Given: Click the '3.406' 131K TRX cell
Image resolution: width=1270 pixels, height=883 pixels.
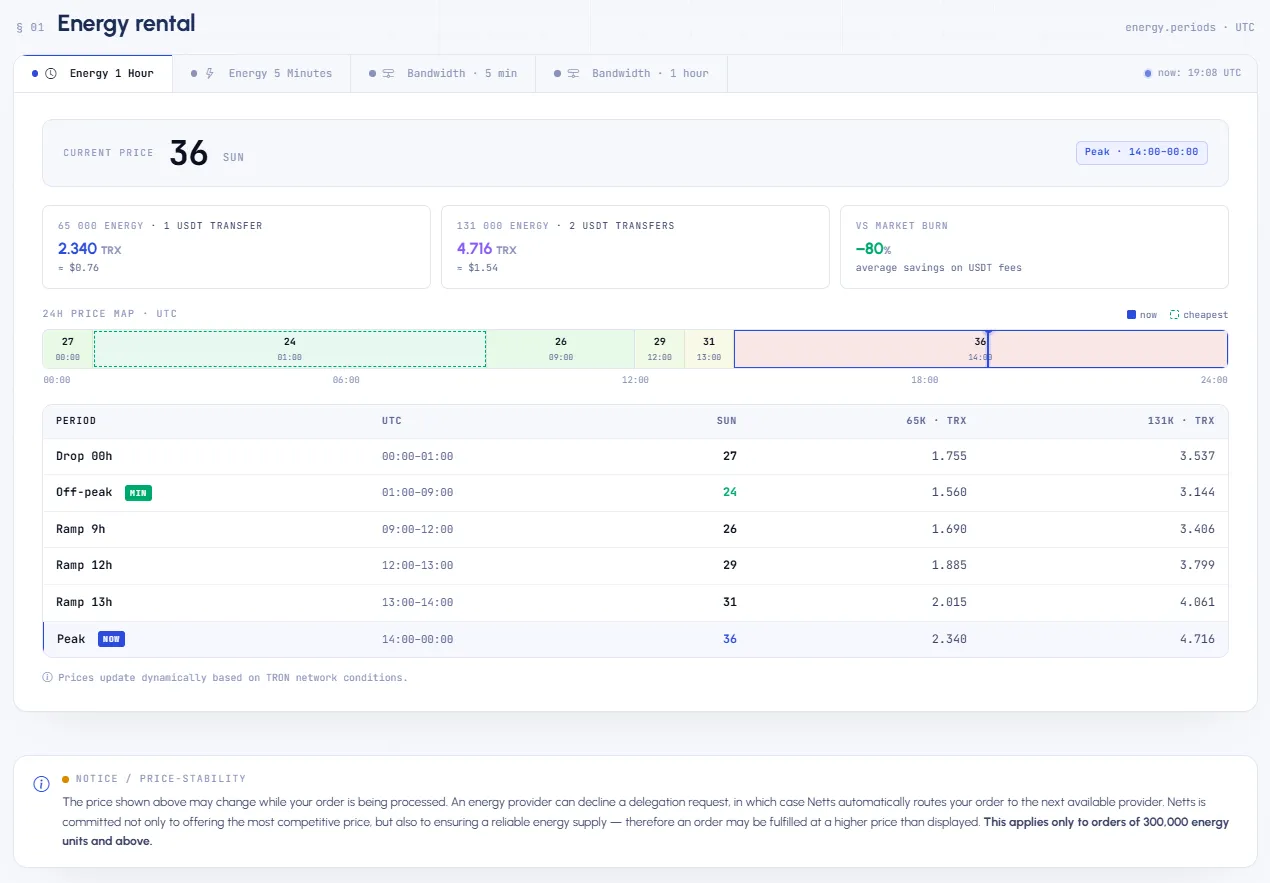Looking at the screenshot, I should click(x=1197, y=529).
